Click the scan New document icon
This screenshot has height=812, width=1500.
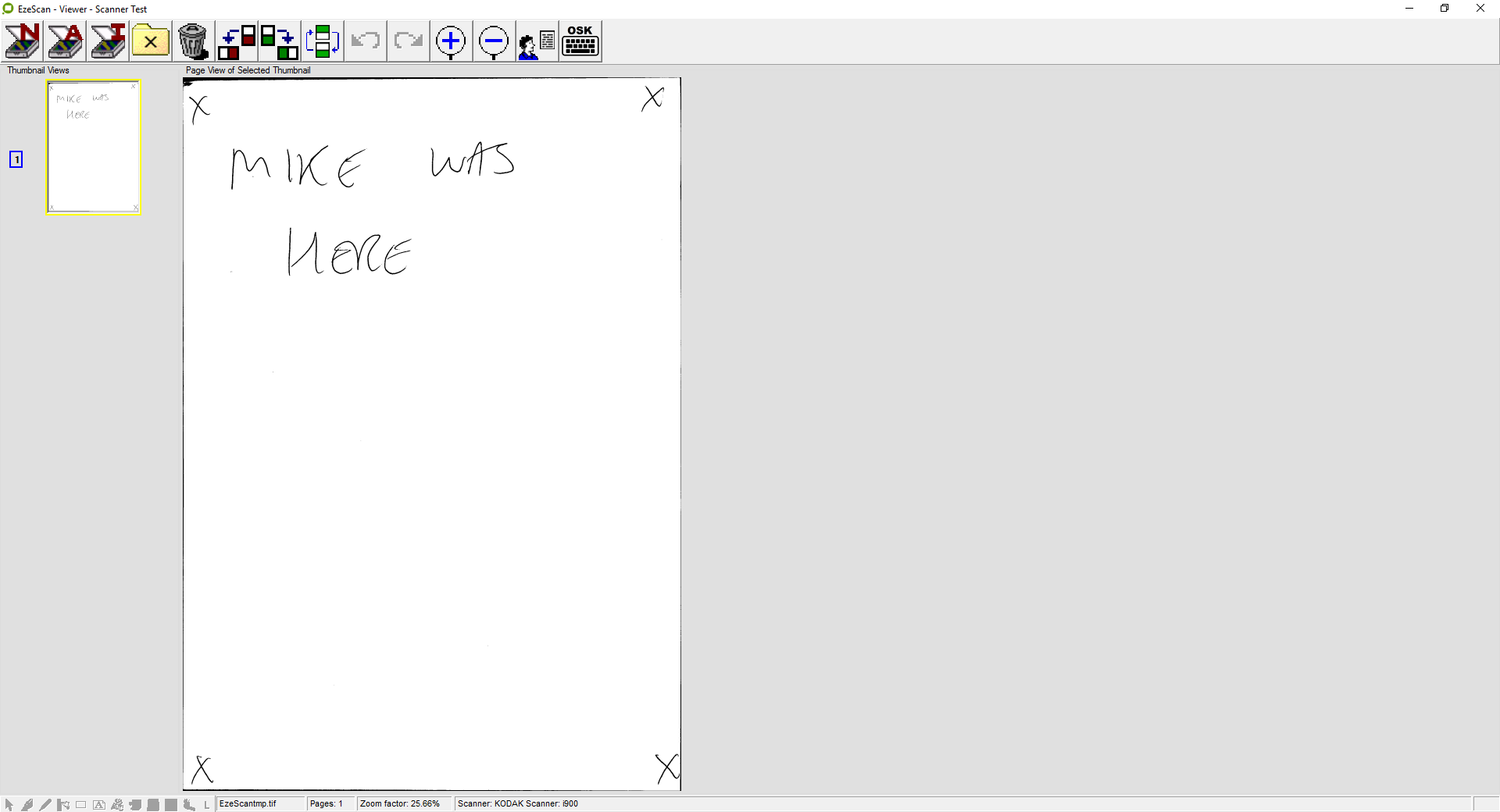click(22, 41)
